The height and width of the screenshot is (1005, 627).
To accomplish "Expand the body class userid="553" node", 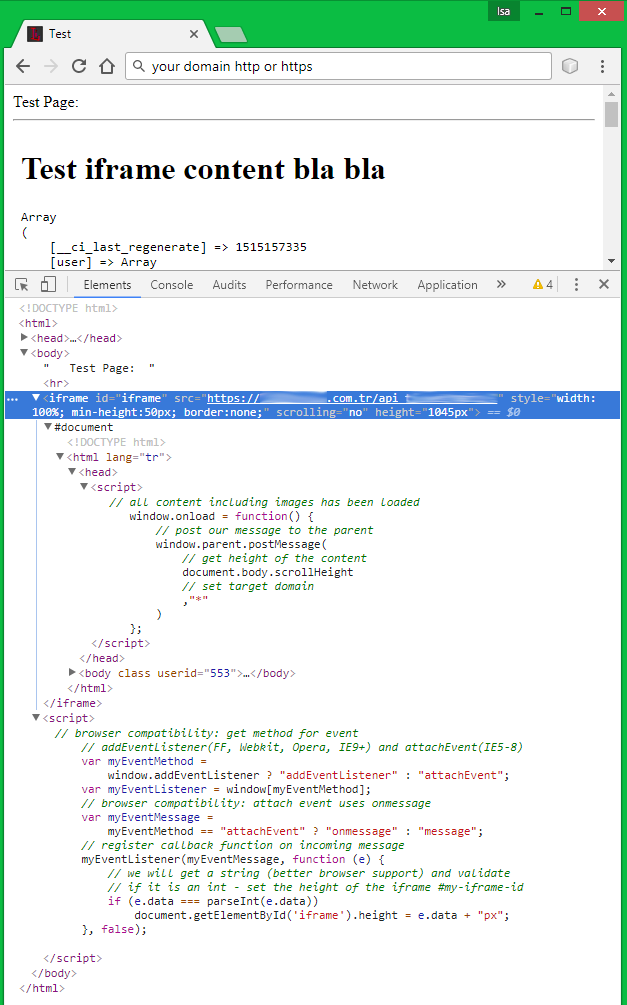I will [x=72, y=672].
